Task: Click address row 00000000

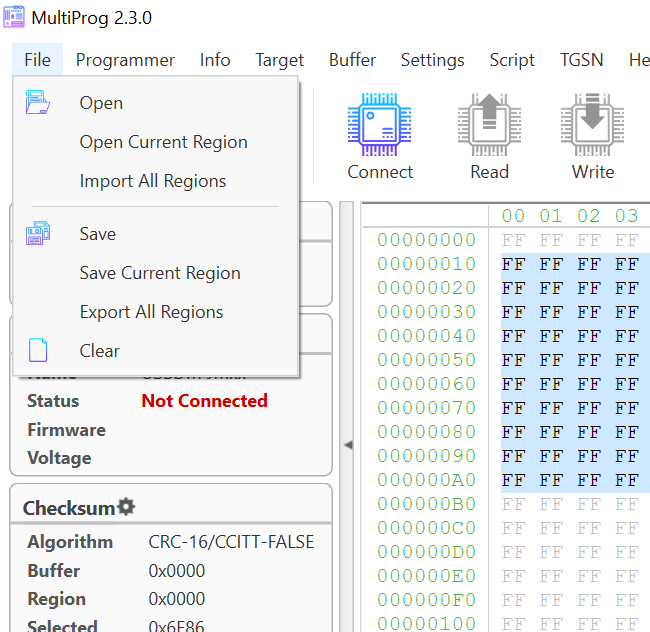Action: [426, 240]
